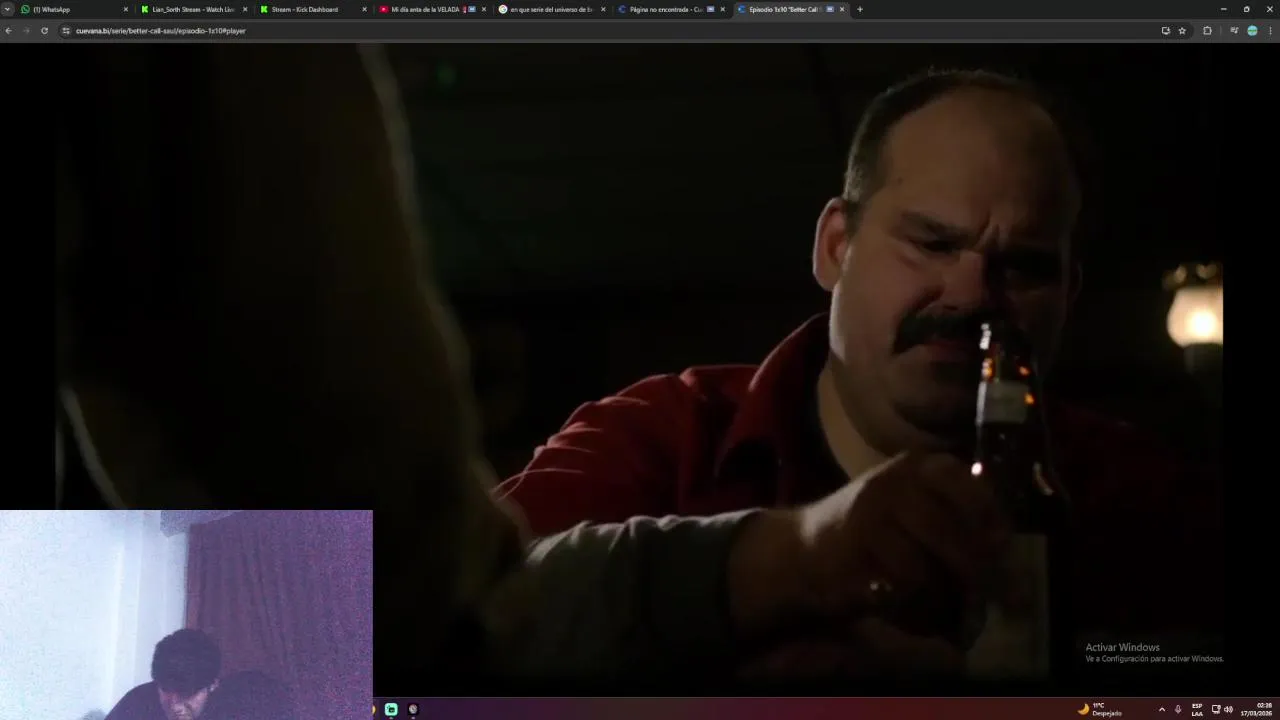Screen dimensions: 1280x720
Task: Reload the current page
Action: pyautogui.click(x=44, y=31)
